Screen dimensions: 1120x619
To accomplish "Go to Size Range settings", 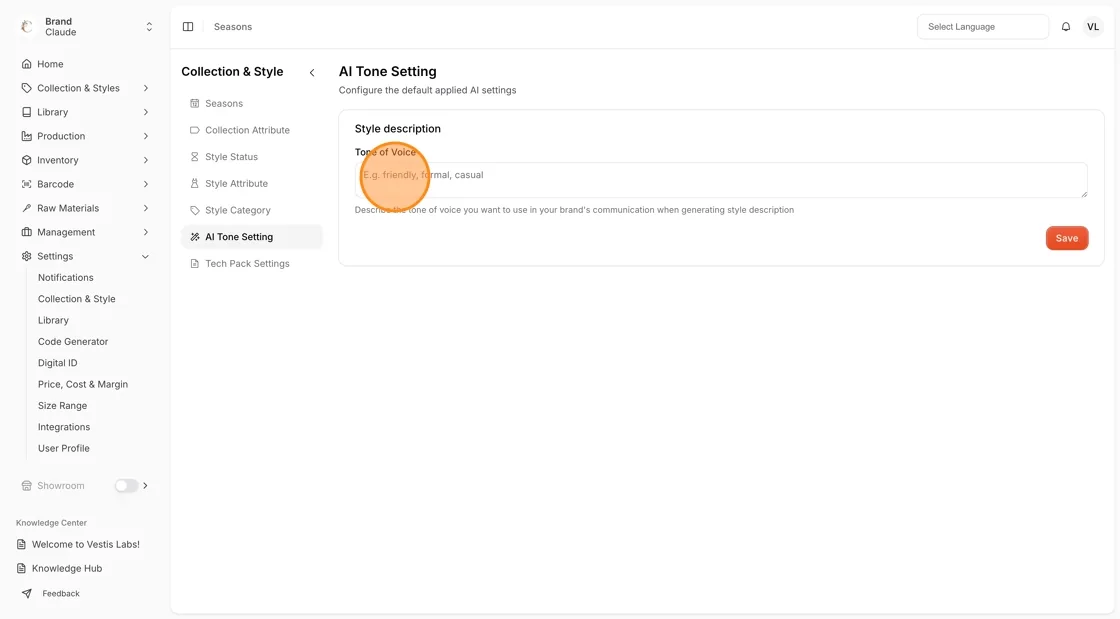I will [x=62, y=406].
